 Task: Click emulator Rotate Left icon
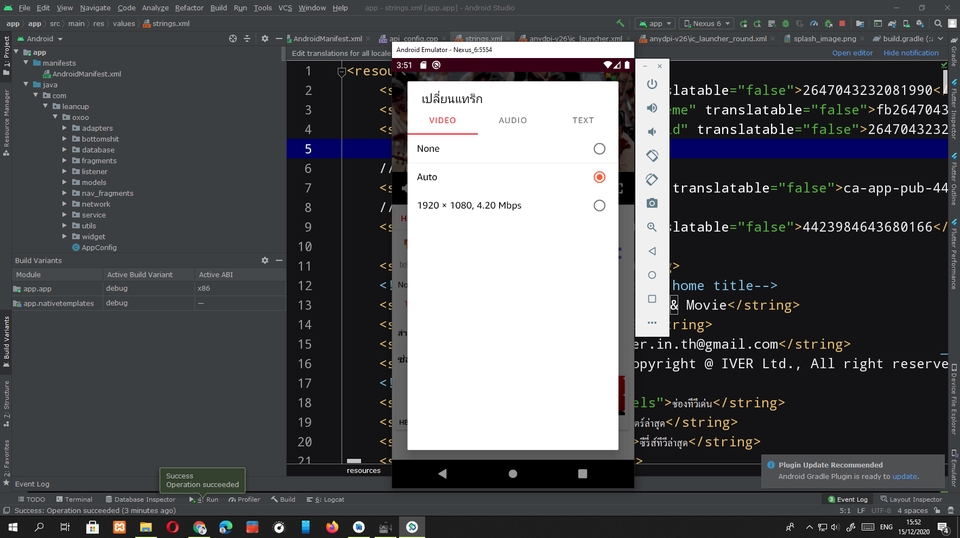652,155
